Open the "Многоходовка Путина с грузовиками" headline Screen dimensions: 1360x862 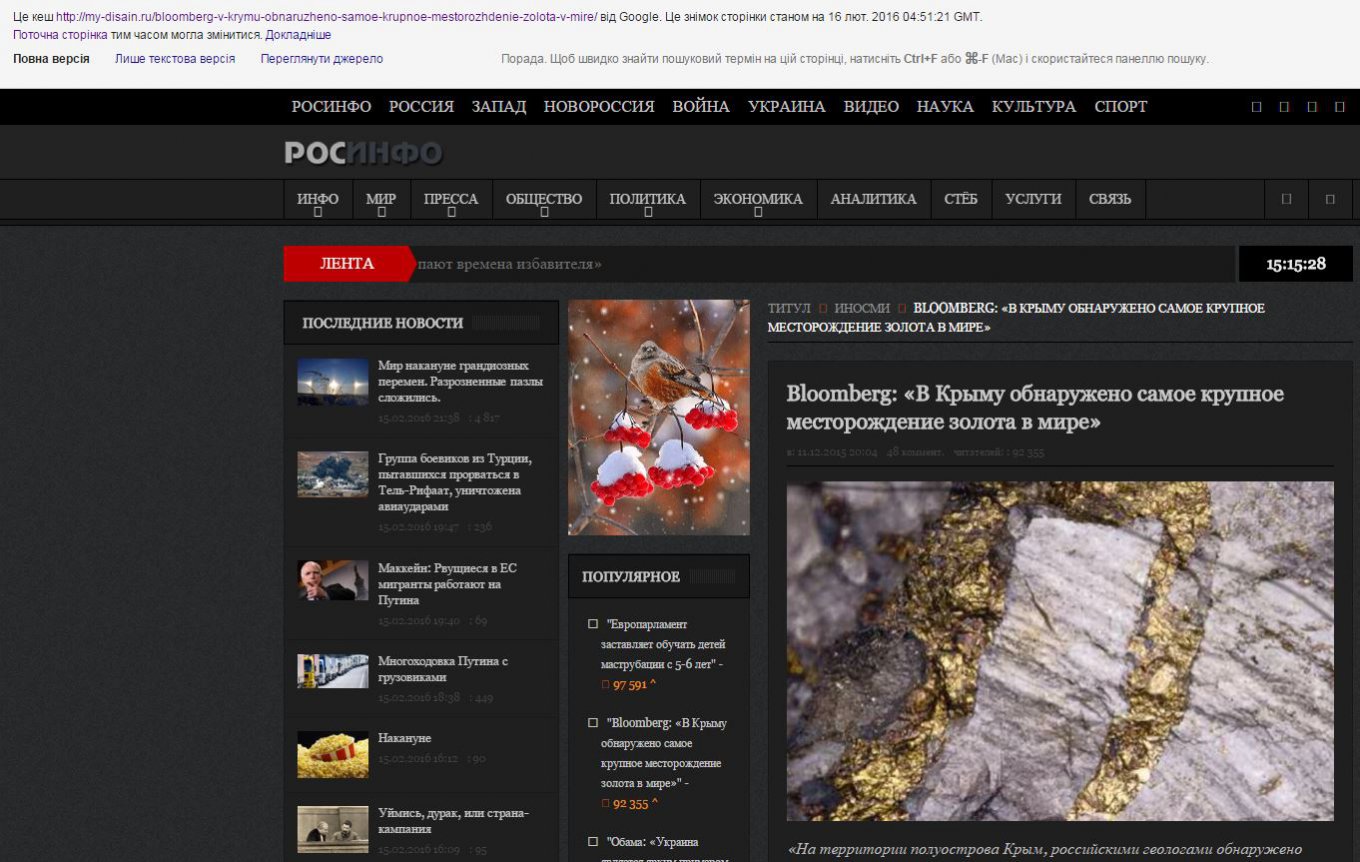pyautogui.click(x=443, y=669)
